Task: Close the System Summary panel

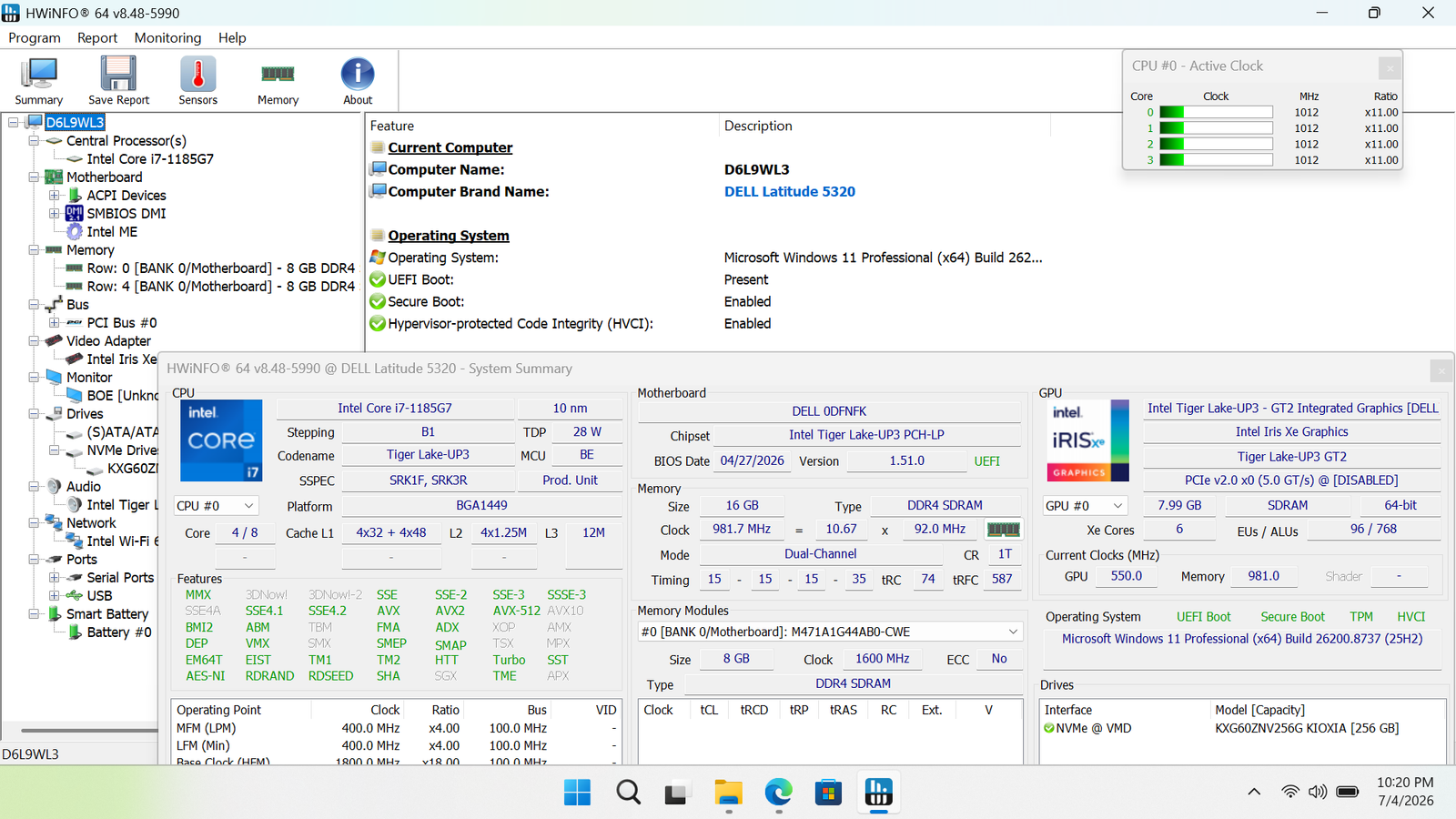Action: [x=1441, y=369]
